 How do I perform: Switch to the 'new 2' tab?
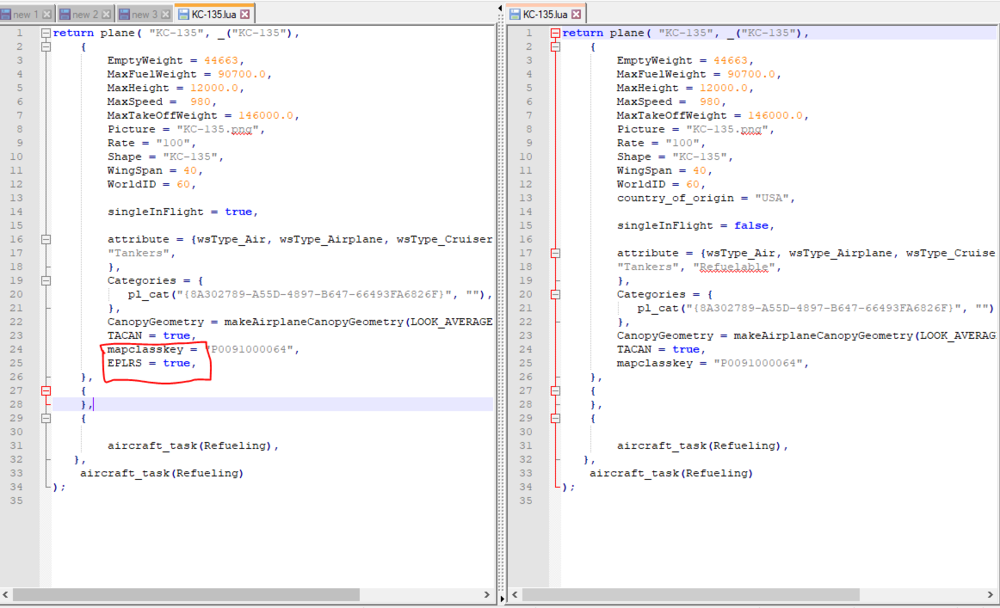pyautogui.click(x=85, y=14)
